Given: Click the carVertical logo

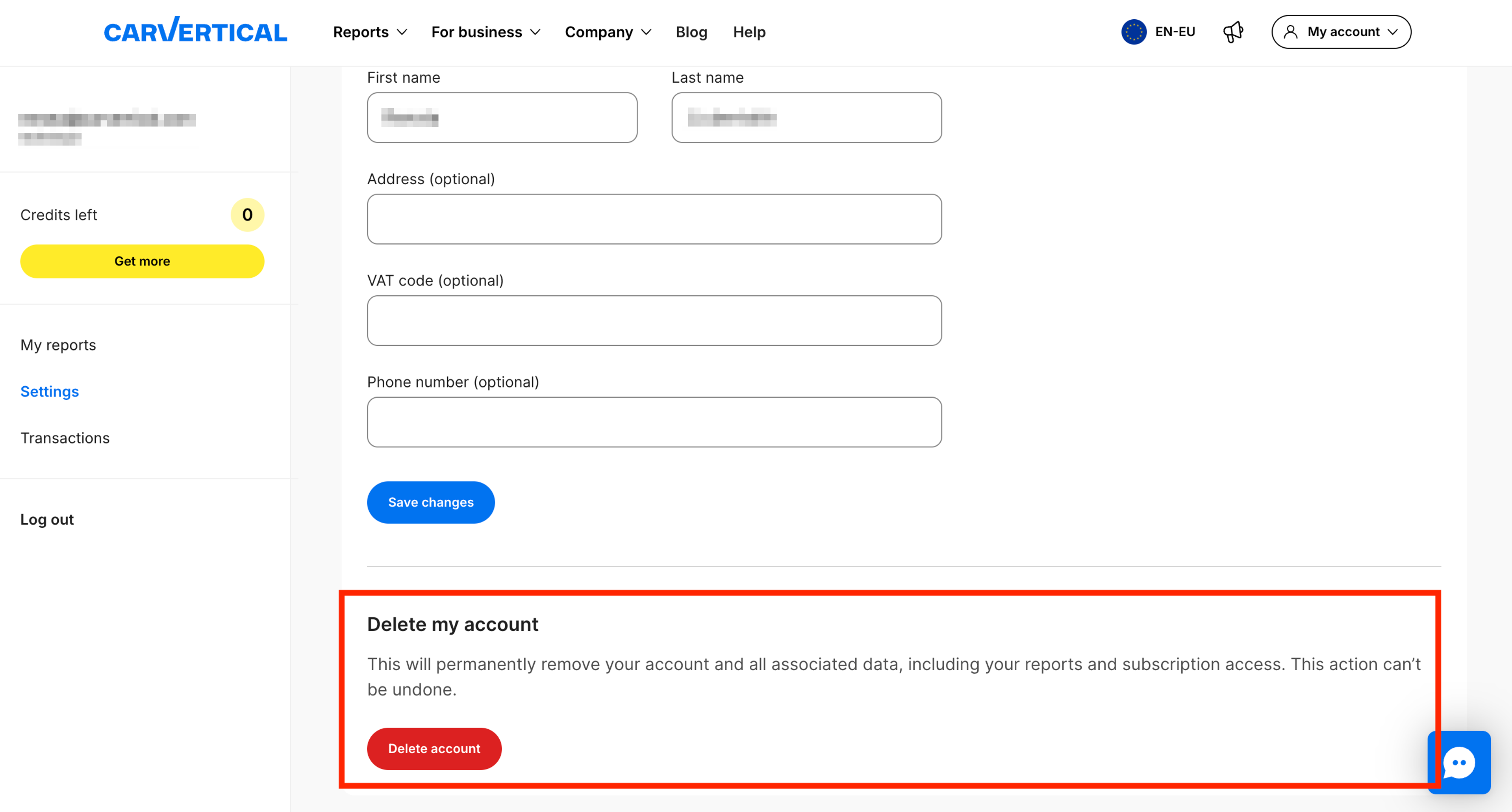Looking at the screenshot, I should (x=195, y=31).
